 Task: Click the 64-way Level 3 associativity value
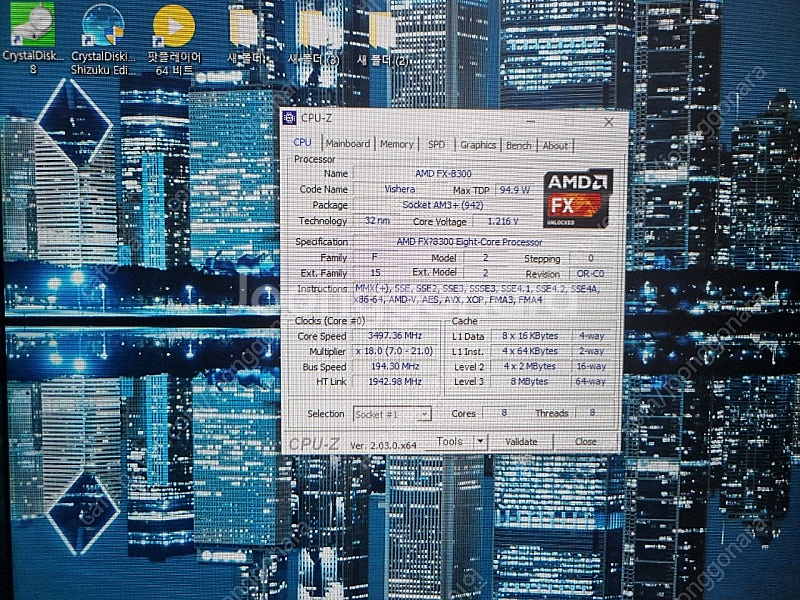coord(590,381)
